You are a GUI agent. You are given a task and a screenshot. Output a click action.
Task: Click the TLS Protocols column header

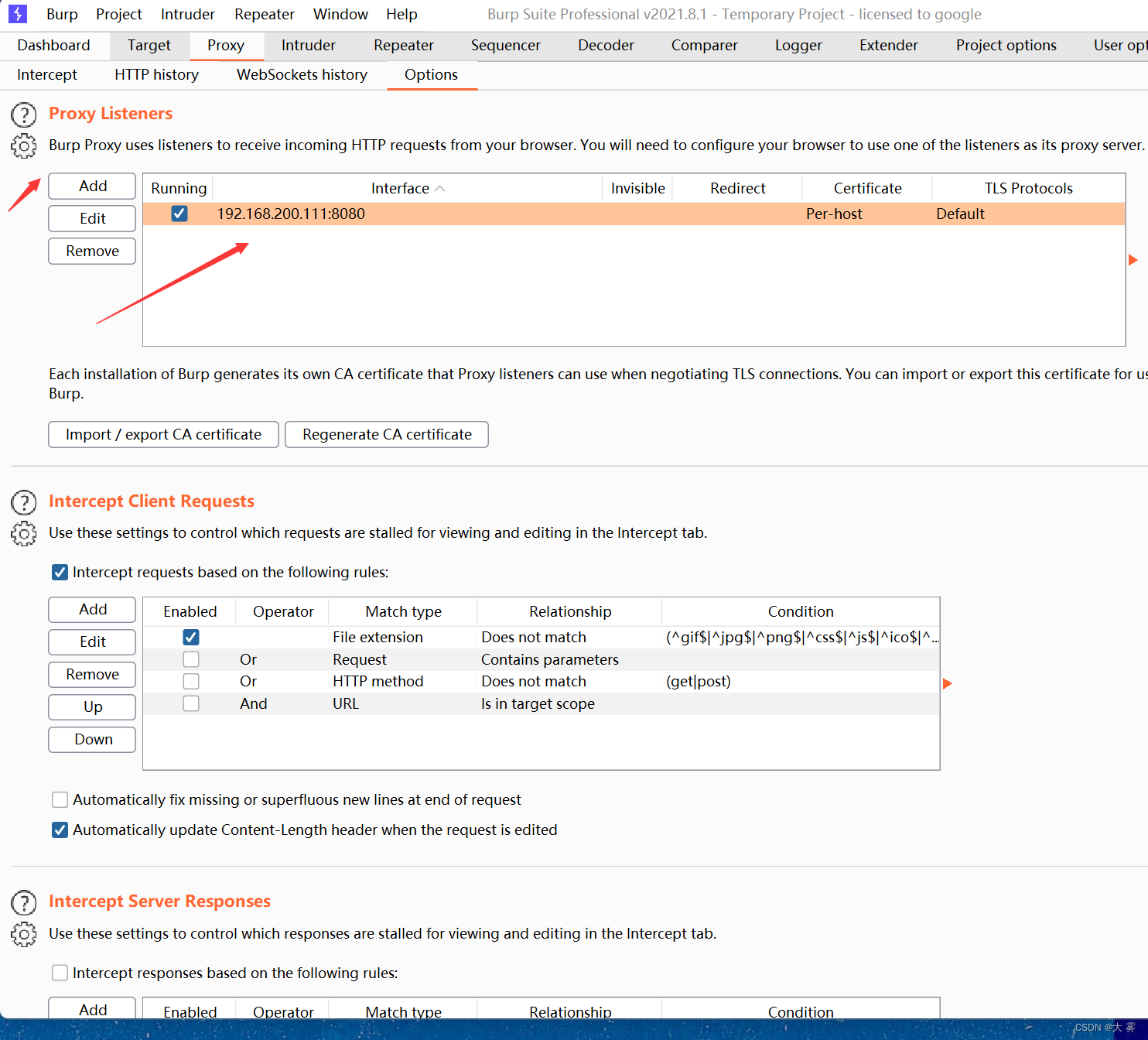tap(1028, 188)
